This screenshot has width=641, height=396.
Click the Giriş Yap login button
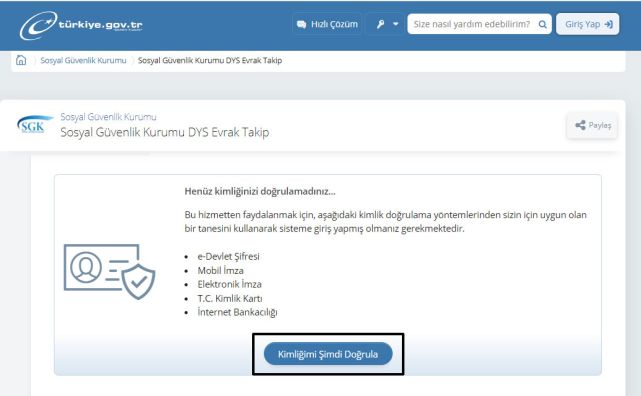point(588,24)
